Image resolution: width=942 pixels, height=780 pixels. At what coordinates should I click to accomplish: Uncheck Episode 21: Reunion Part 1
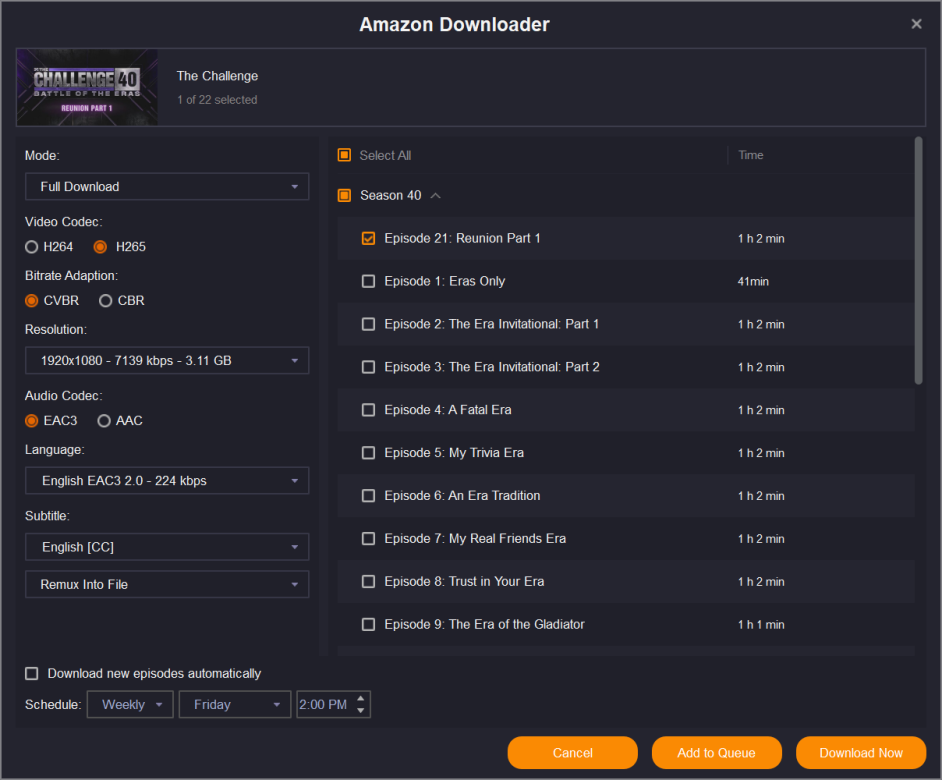point(368,238)
